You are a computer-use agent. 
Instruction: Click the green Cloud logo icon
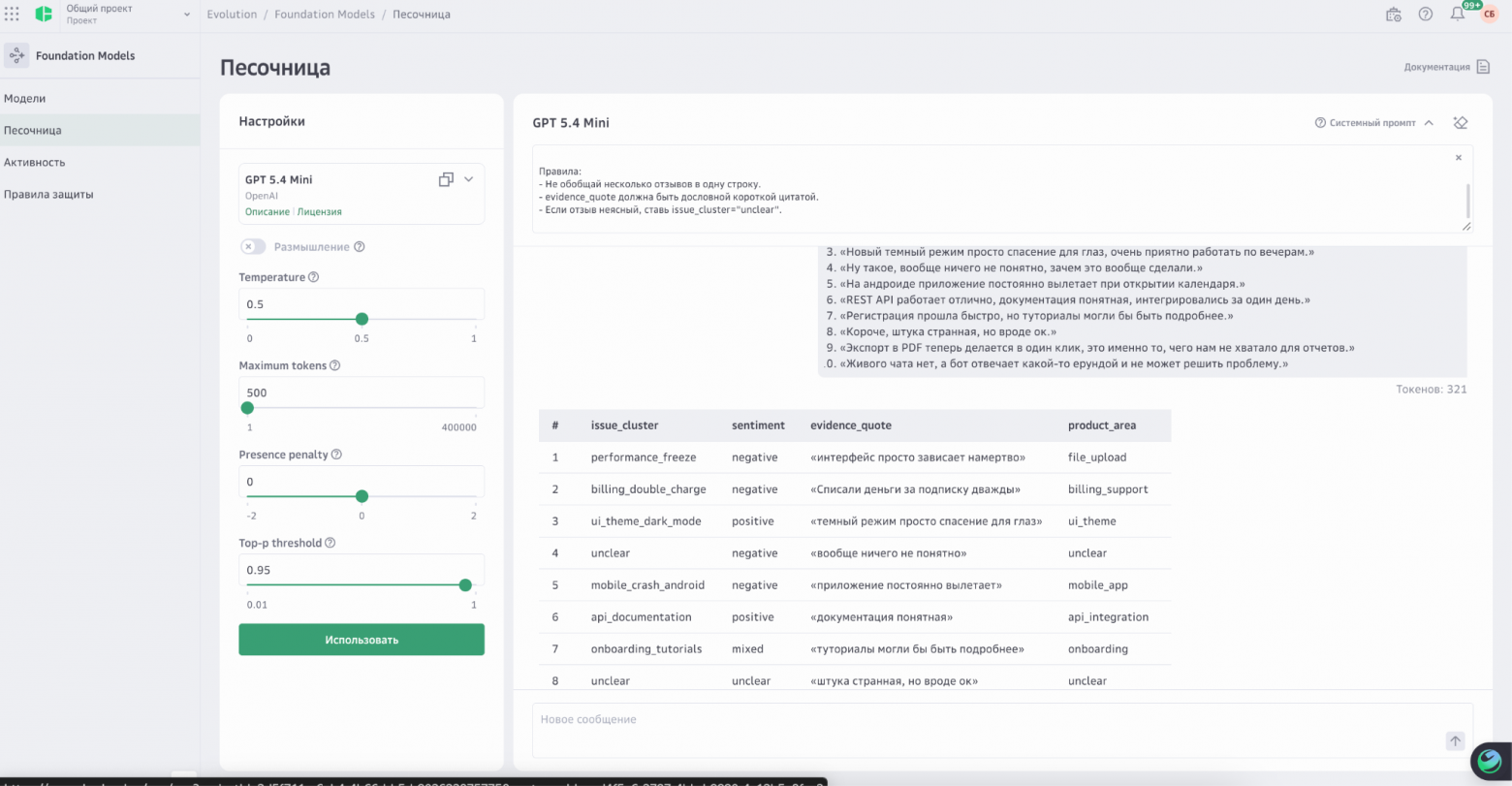click(x=44, y=15)
